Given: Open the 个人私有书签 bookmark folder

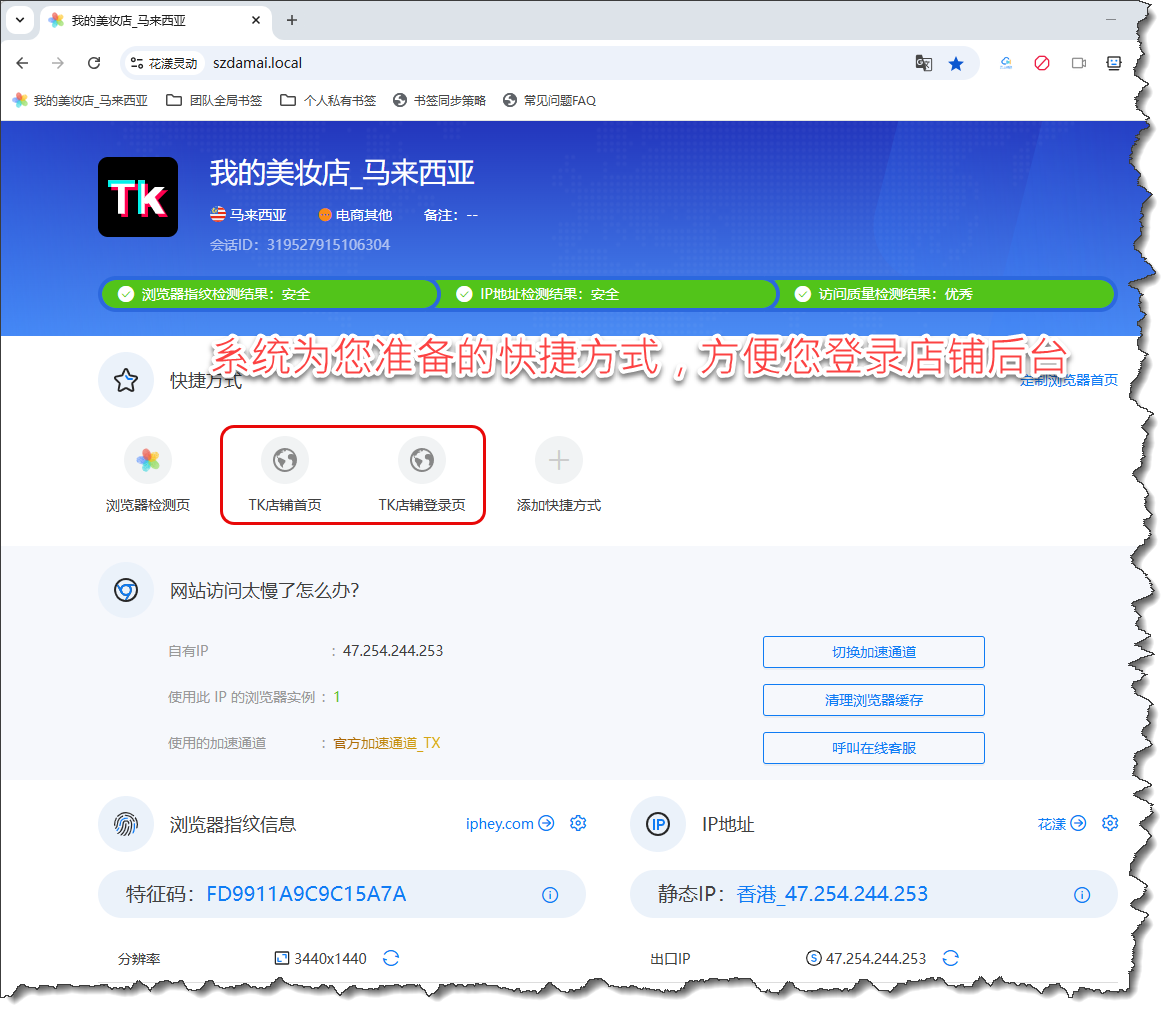Looking at the screenshot, I should click(x=328, y=100).
